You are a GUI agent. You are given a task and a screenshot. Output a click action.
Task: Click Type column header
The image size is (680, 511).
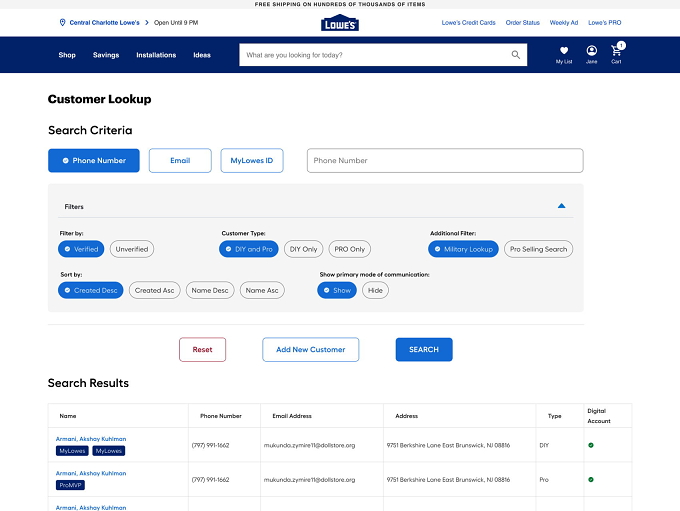[x=555, y=416]
